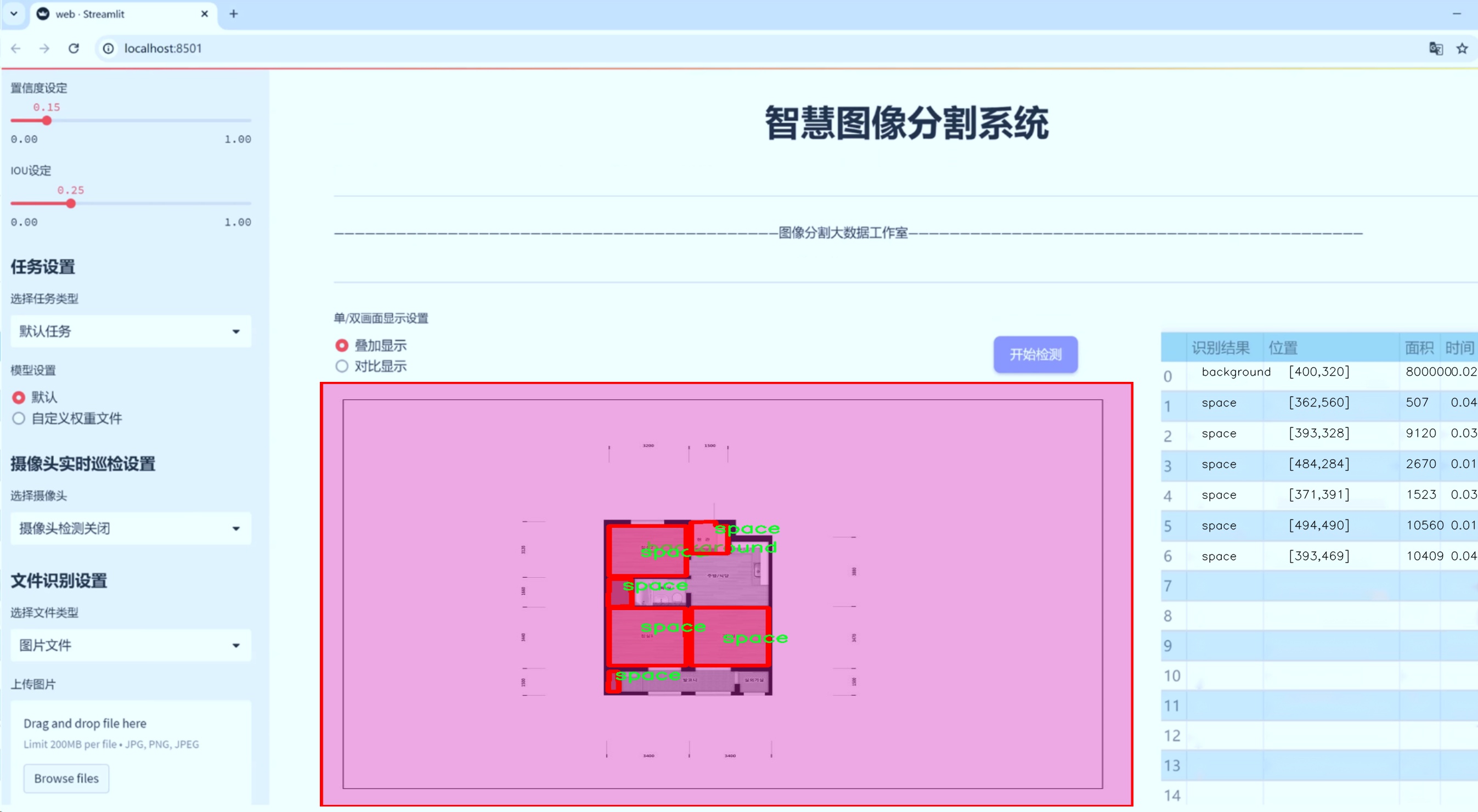
Task: Open the tab search chevron
Action: click(14, 14)
